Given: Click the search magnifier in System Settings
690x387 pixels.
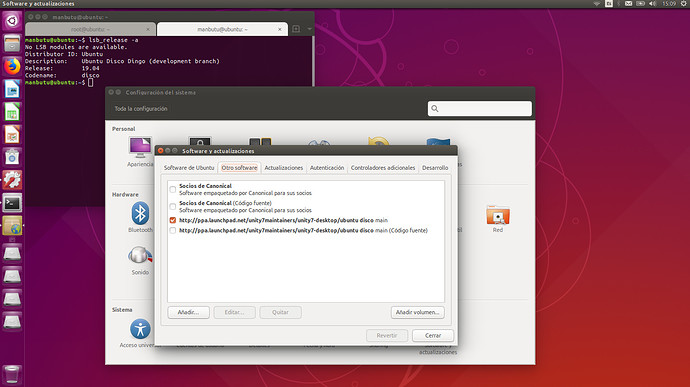Looking at the screenshot, I should pyautogui.click(x=435, y=109).
